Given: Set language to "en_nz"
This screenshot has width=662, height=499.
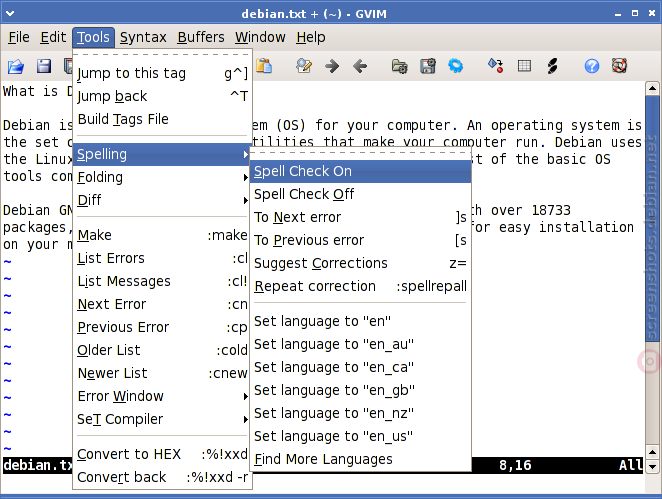Looking at the screenshot, I should [x=360, y=413].
